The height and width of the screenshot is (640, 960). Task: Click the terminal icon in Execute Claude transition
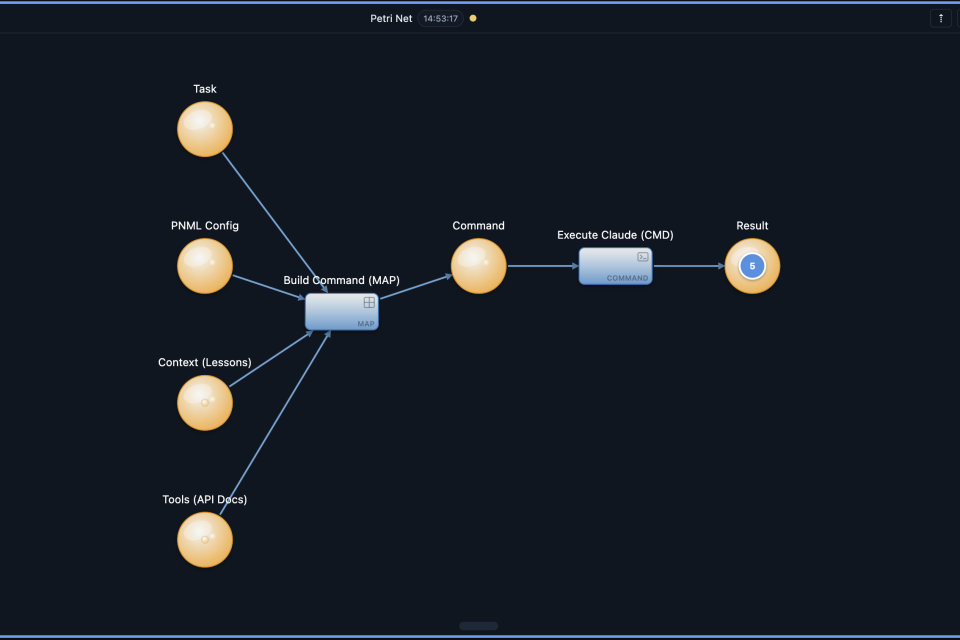click(x=643, y=257)
